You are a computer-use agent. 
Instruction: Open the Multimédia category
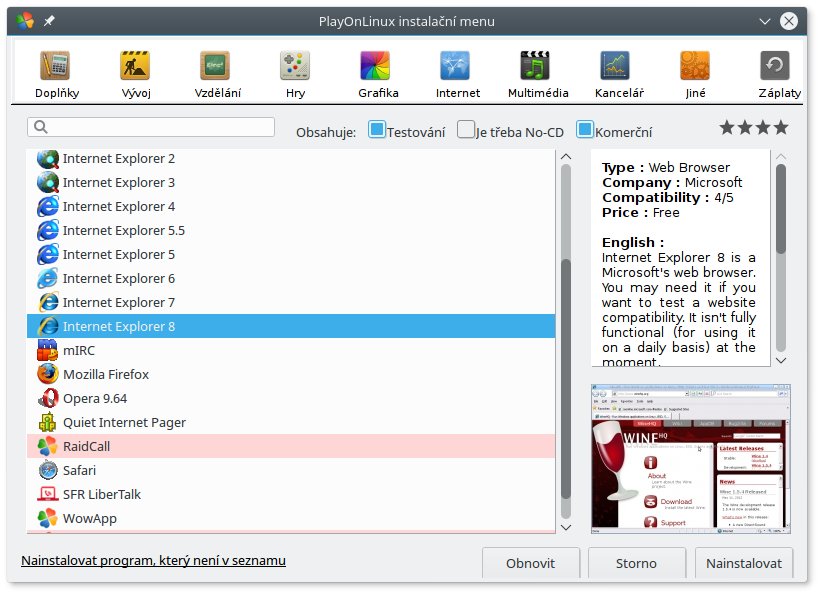537,75
